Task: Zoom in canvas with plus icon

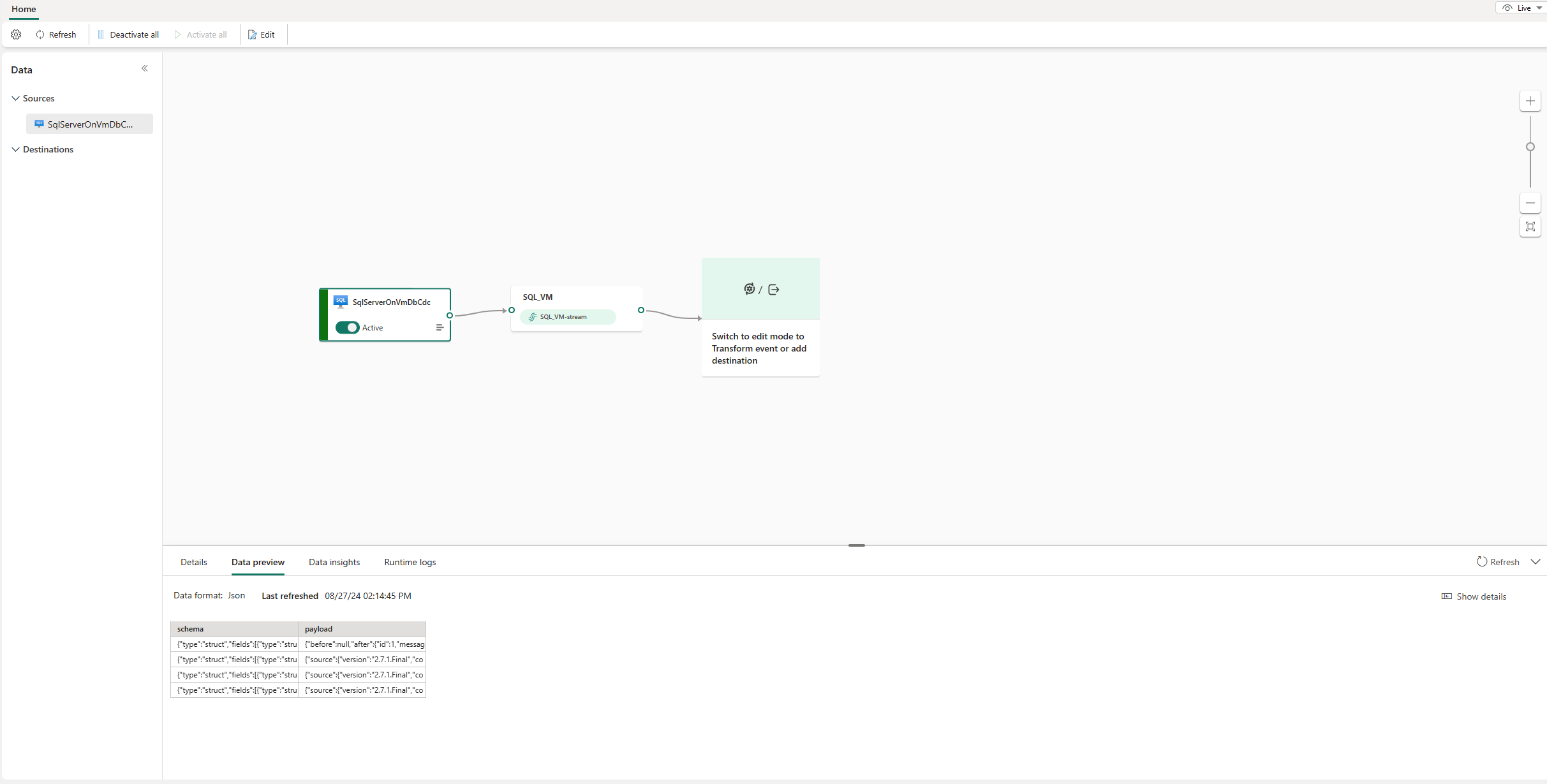Action: pos(1530,101)
